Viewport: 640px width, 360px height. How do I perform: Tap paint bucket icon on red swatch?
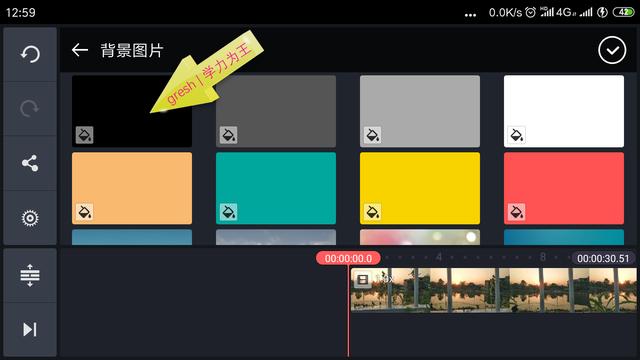coord(517,212)
